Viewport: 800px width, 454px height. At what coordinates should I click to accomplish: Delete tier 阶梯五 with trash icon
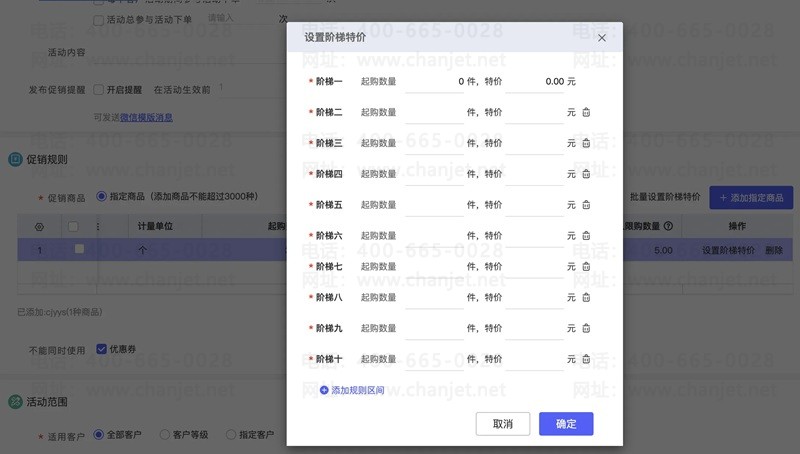586,205
